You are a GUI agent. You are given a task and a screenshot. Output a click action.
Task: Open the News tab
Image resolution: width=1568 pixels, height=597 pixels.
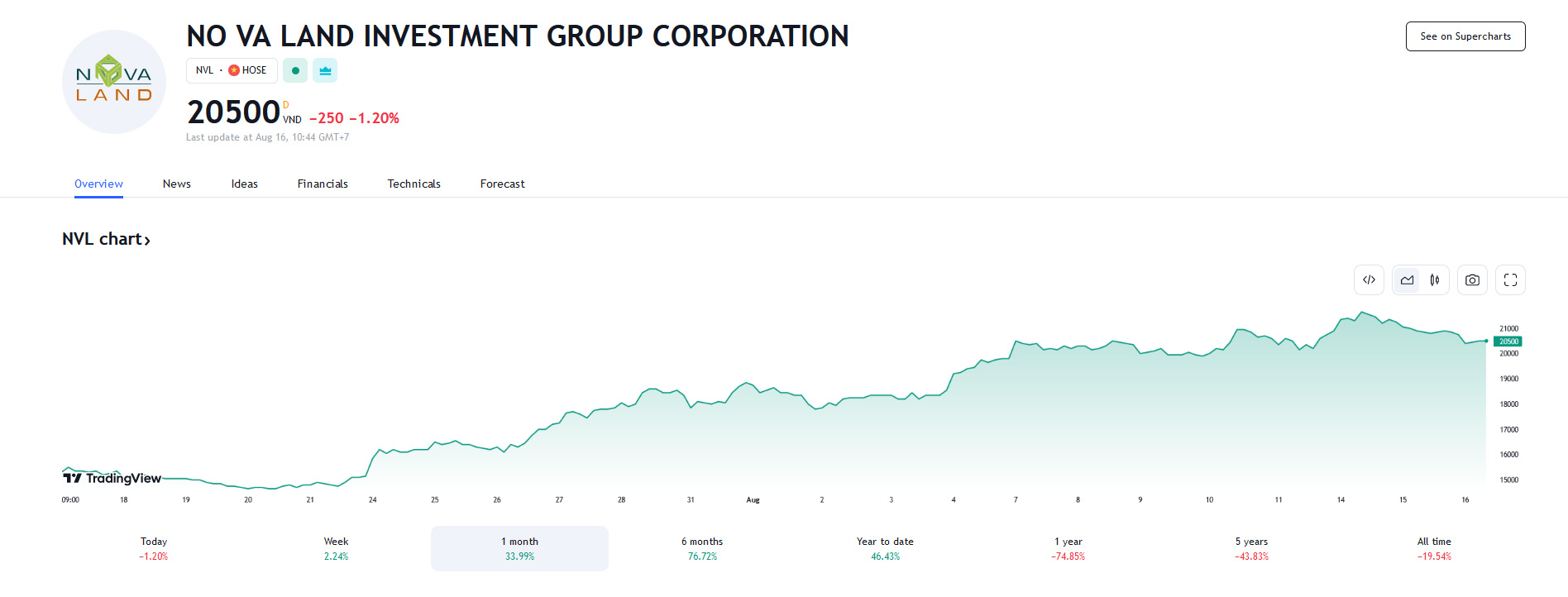[177, 184]
